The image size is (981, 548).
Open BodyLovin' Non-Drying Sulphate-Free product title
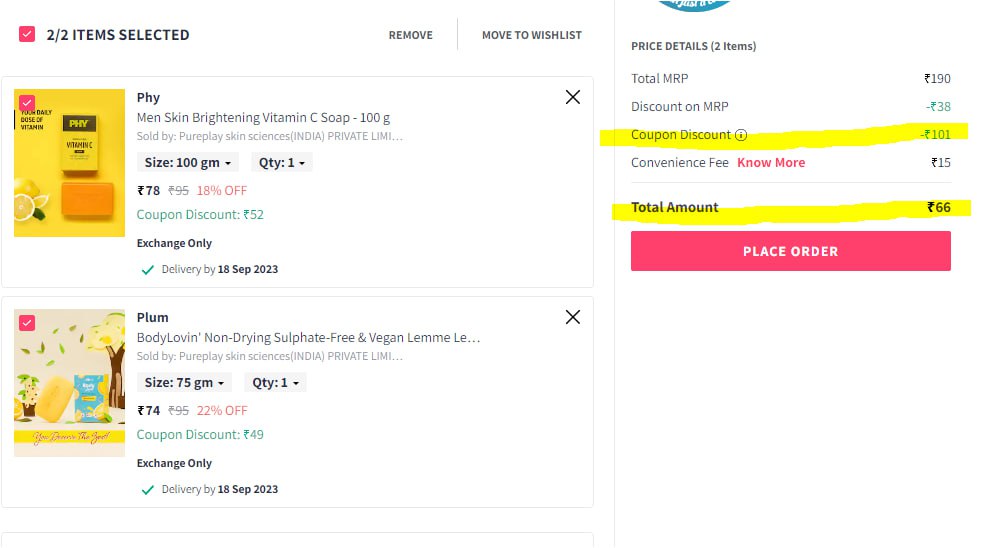[308, 338]
